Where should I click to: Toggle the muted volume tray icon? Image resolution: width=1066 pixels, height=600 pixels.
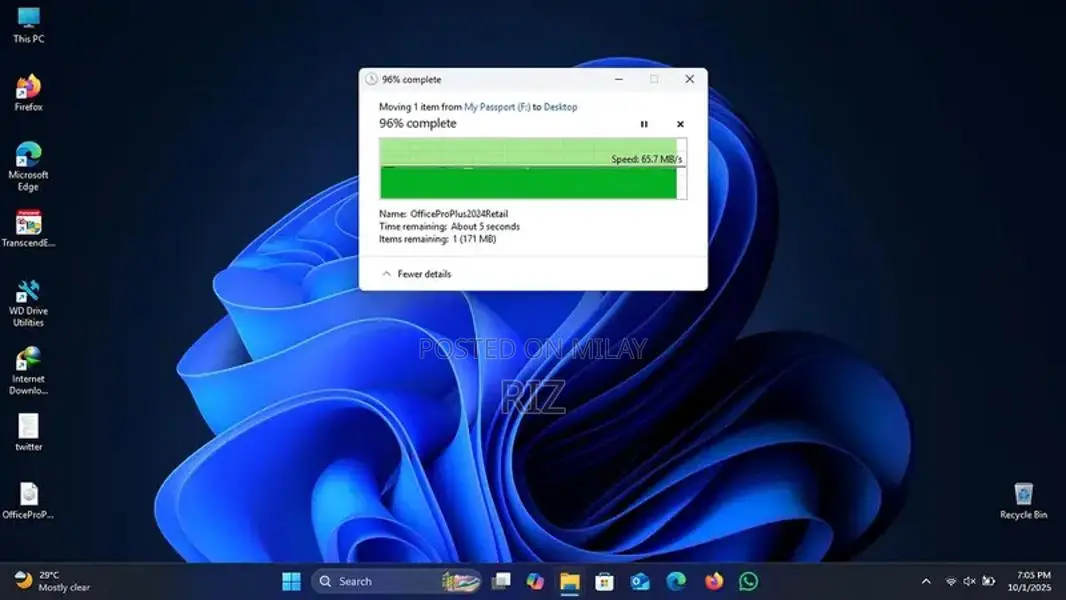969,581
